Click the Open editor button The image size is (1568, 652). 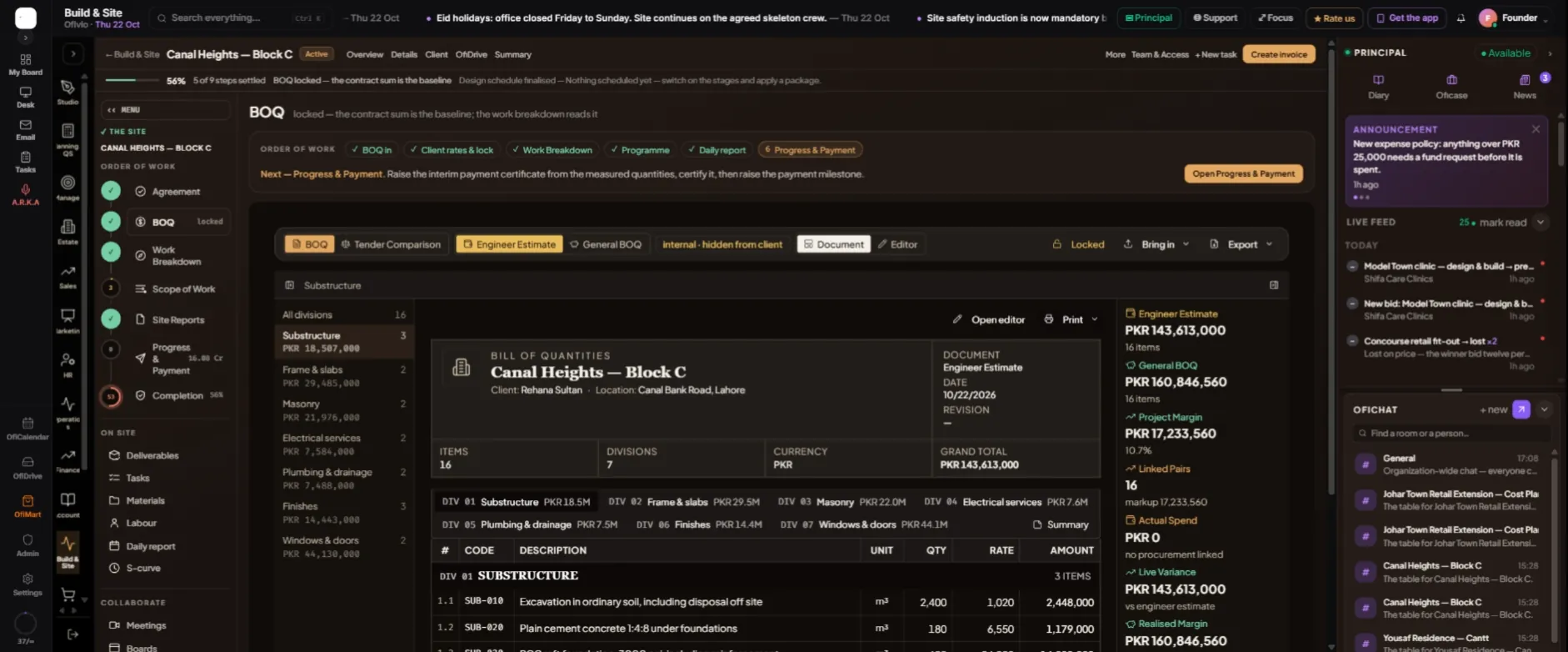pos(989,319)
